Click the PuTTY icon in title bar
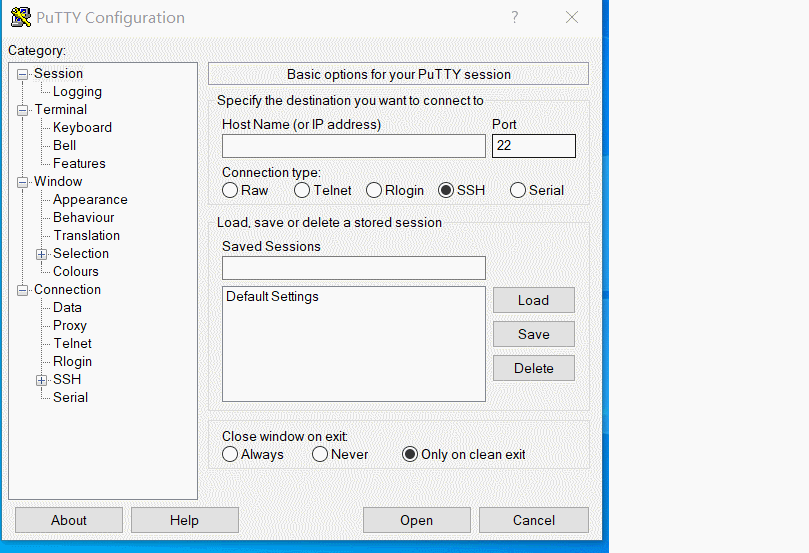Image resolution: width=809 pixels, height=553 pixels. tap(20, 17)
